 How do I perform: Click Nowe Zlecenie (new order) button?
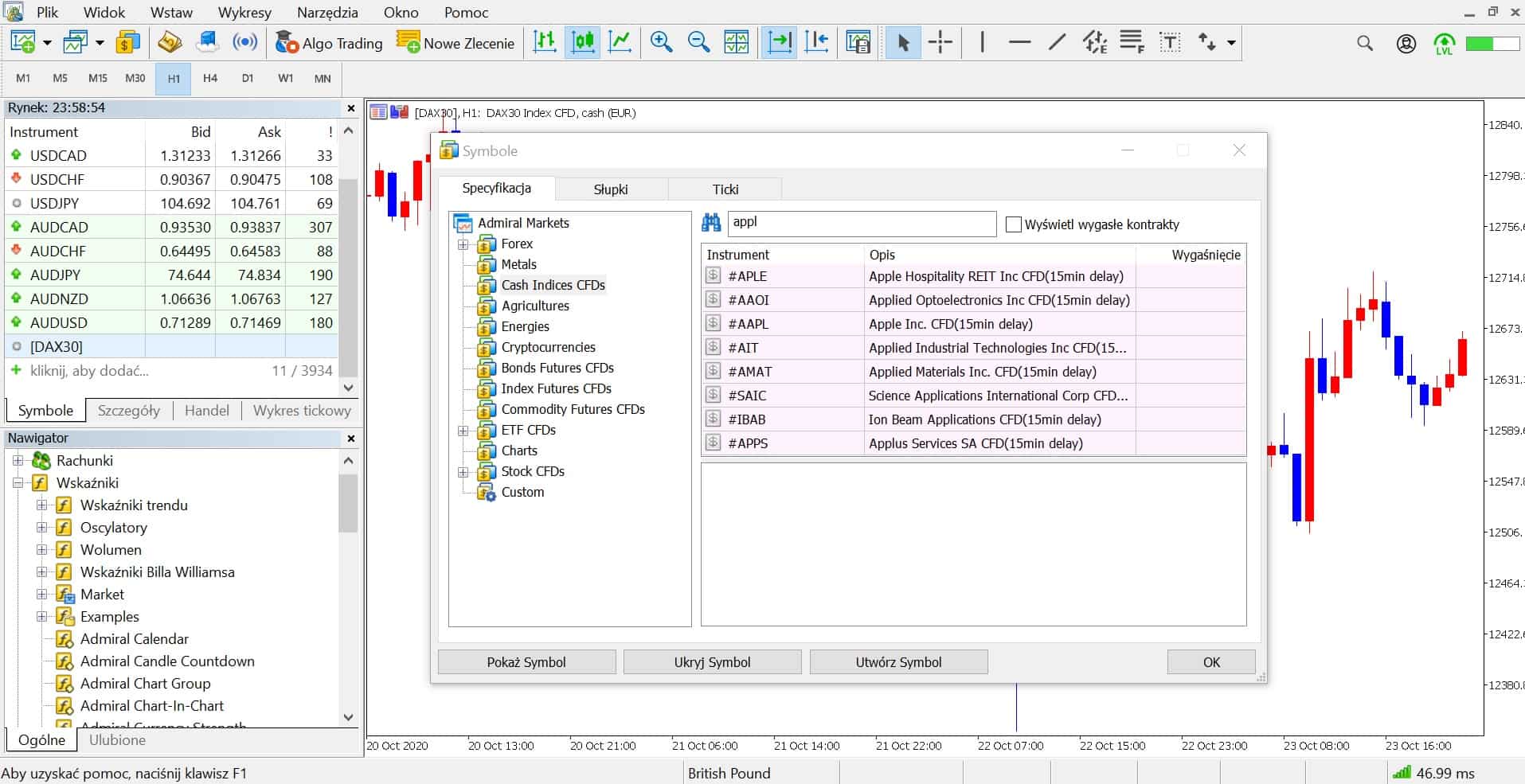tap(456, 43)
